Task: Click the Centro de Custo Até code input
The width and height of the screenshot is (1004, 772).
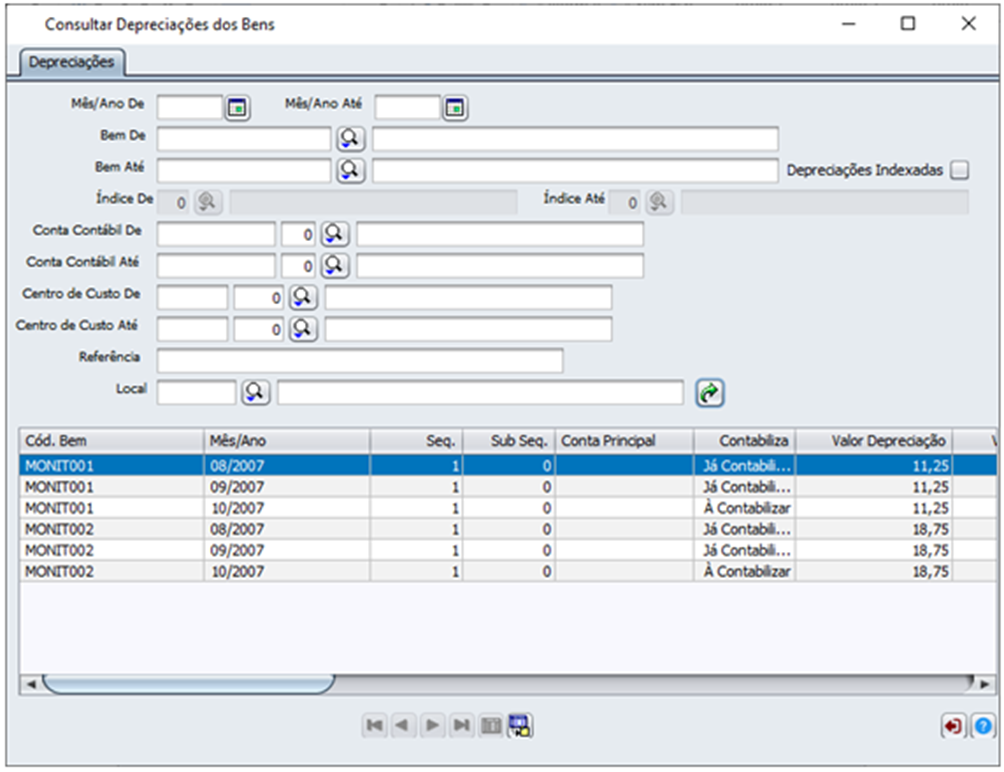Action: (192, 329)
